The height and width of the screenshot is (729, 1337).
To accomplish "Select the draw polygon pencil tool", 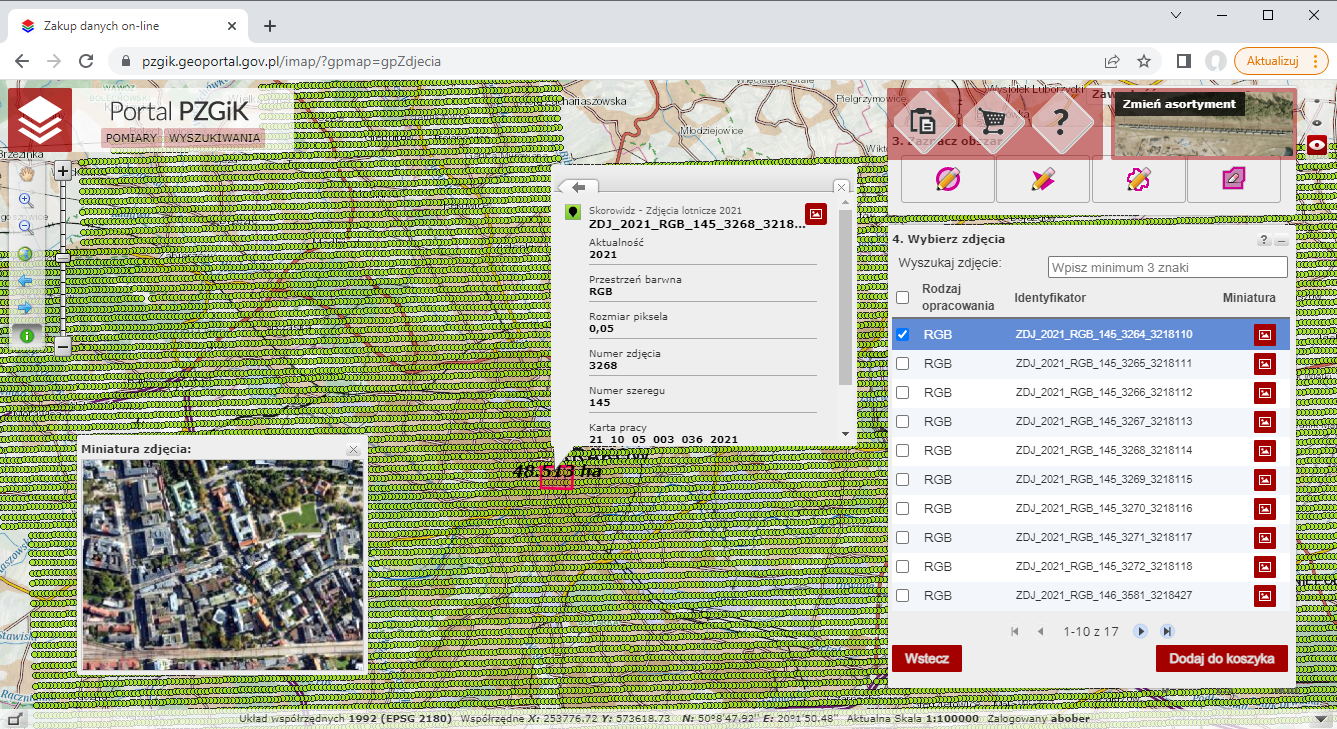I will point(1041,180).
